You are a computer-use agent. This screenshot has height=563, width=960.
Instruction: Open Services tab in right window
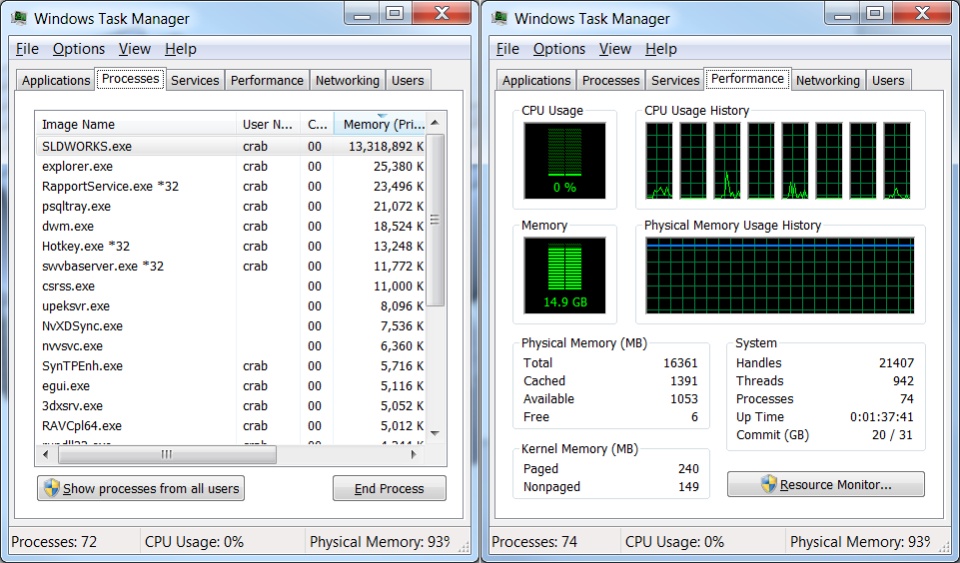point(675,80)
